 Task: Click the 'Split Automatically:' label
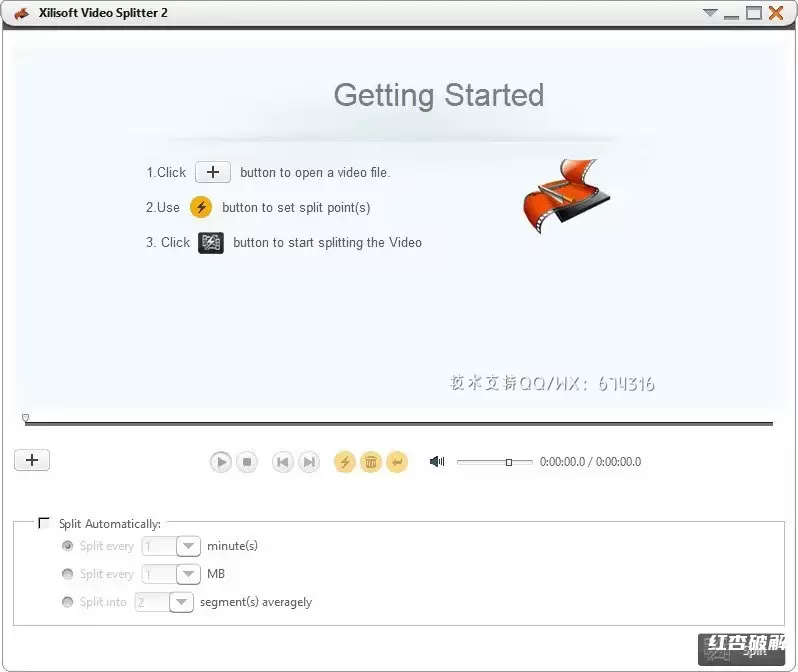point(109,524)
